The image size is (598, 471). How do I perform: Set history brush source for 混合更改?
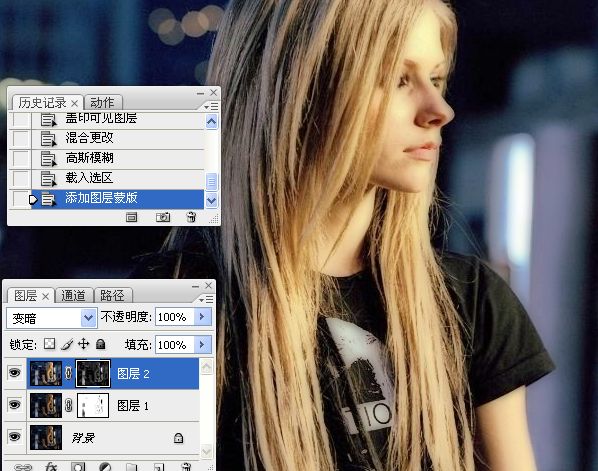[x=20, y=138]
